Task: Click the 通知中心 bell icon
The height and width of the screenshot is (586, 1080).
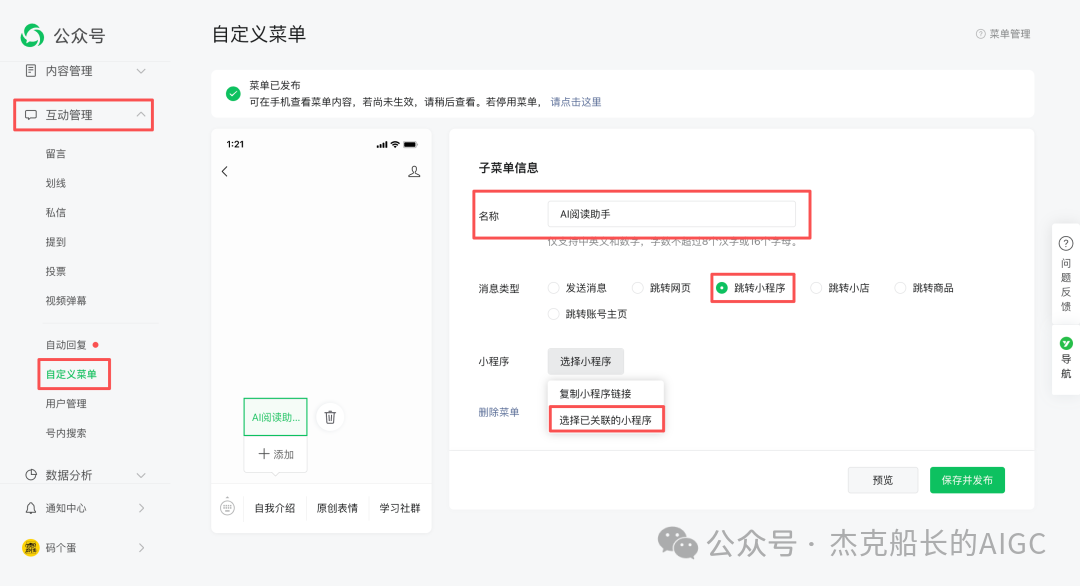Action: click(30, 508)
